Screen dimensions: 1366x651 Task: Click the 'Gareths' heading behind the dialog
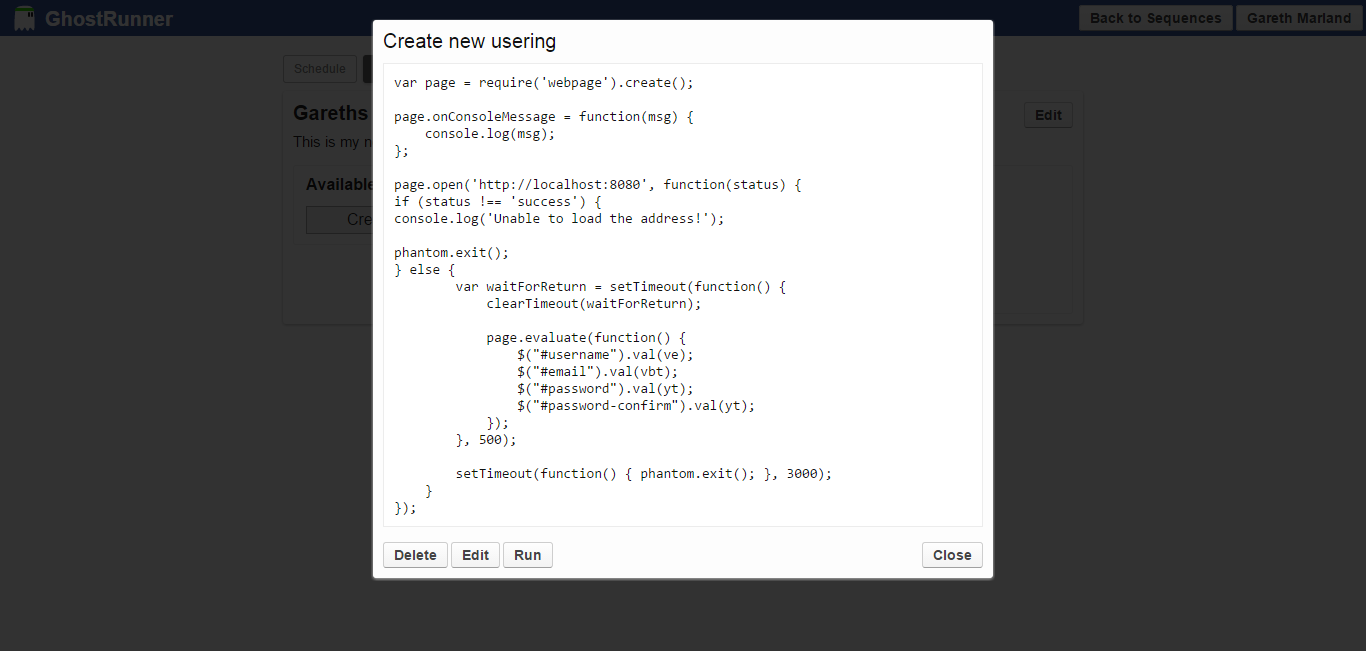[331, 114]
